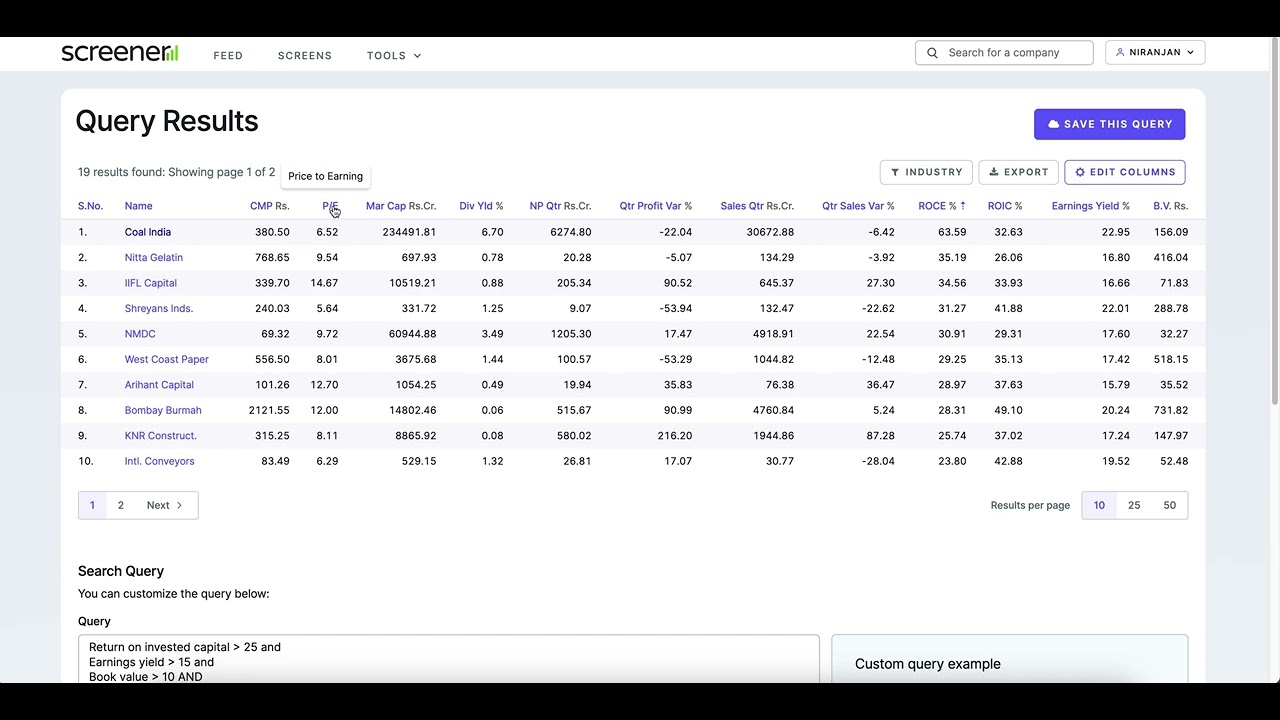The width and height of the screenshot is (1280, 720).
Task: Open Arihant Capital company page
Action: [159, 385]
